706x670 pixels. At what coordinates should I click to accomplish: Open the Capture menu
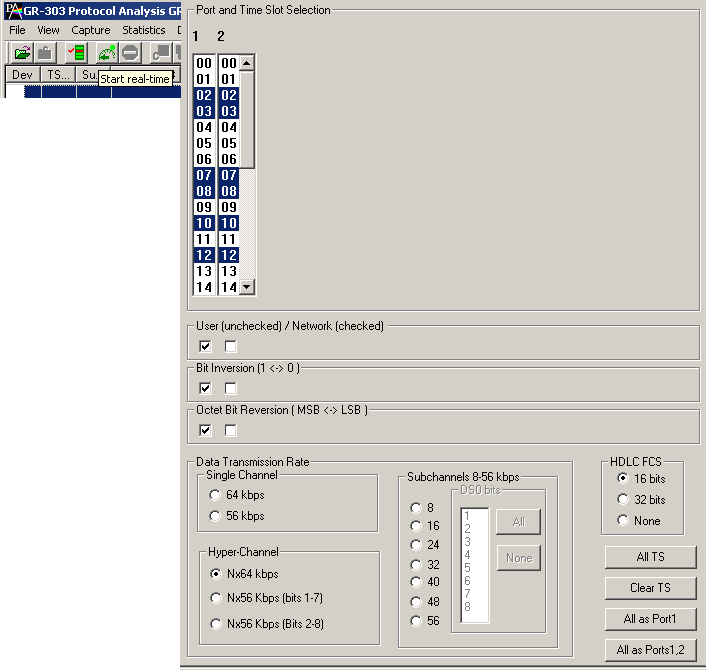point(91,30)
